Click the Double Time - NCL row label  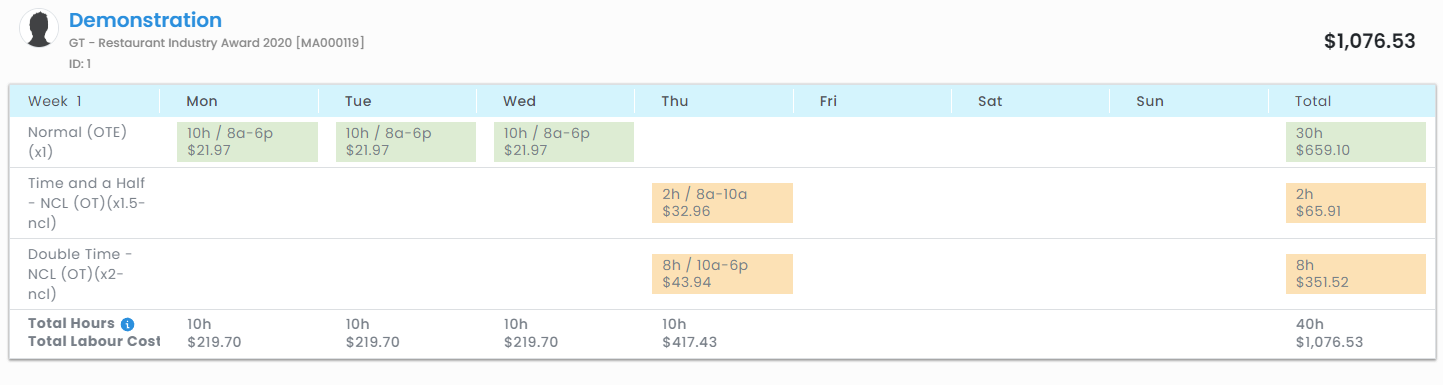coord(81,274)
